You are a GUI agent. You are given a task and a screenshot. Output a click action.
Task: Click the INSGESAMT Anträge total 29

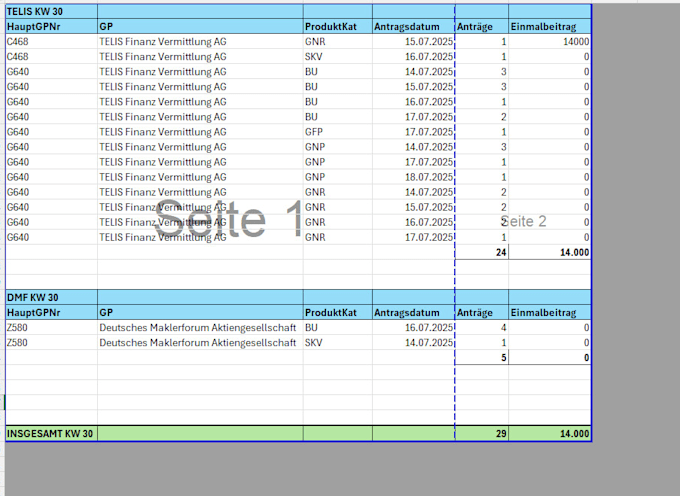[x=481, y=434]
